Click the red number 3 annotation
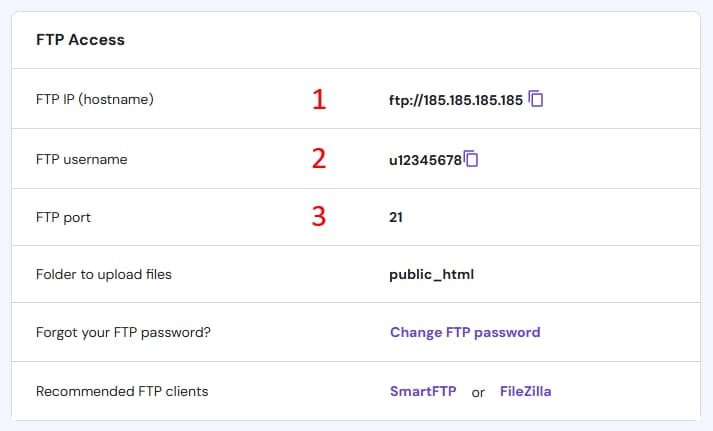This screenshot has height=431, width=713. [319, 216]
